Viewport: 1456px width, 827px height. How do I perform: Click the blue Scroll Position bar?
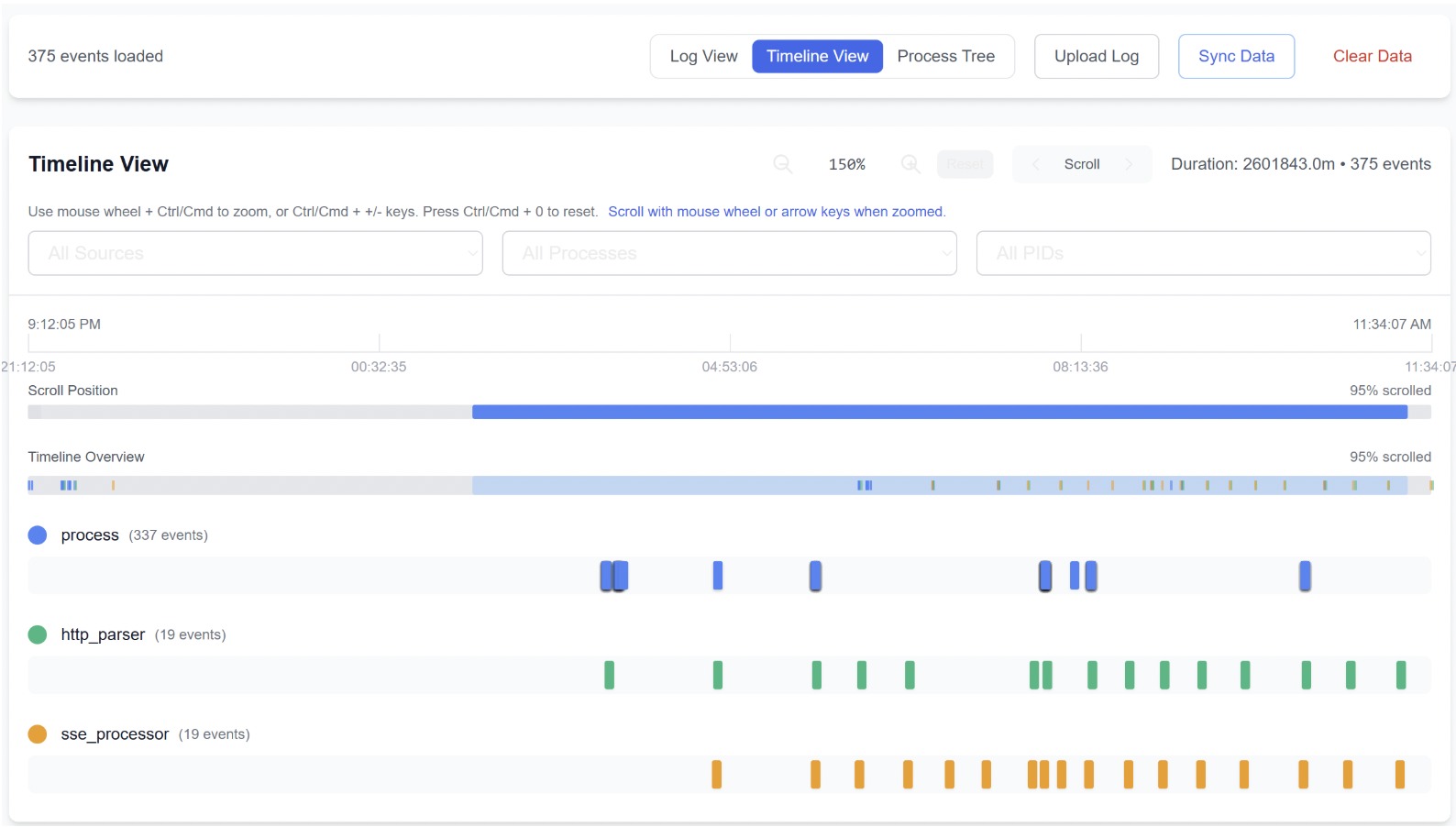pos(940,413)
